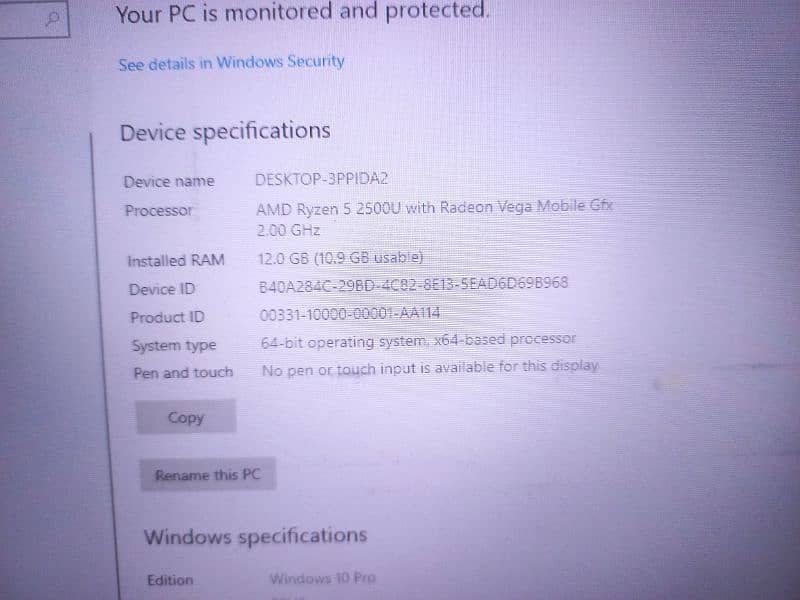Click the Windows 10 Pro edition value
Viewport: 800px width, 600px height.
click(322, 578)
